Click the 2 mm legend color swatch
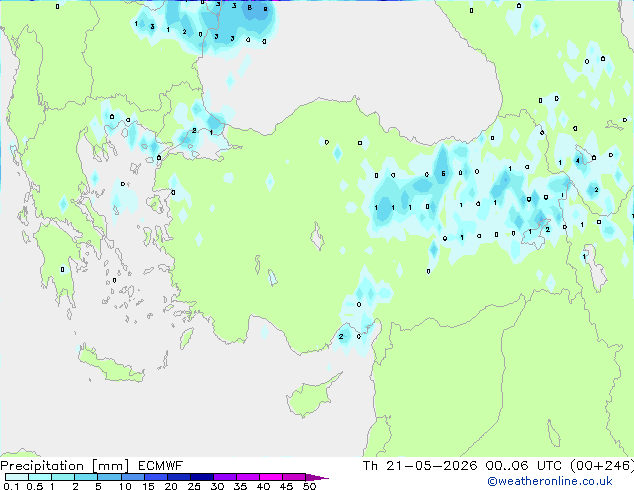Image resolution: width=634 pixels, height=490 pixels. [x=86, y=477]
